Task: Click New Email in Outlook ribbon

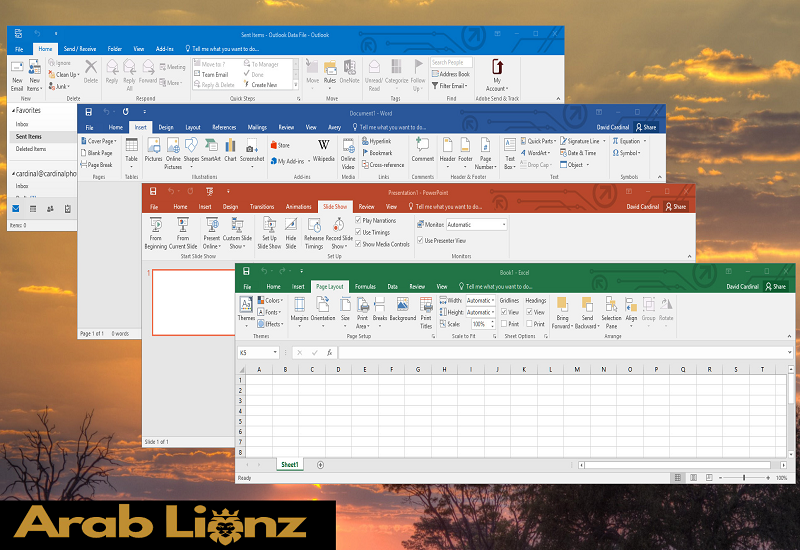Action: (17, 76)
